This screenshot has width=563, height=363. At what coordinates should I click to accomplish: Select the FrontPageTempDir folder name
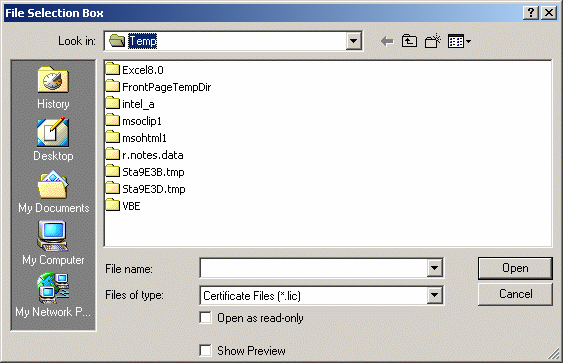click(x=167, y=87)
